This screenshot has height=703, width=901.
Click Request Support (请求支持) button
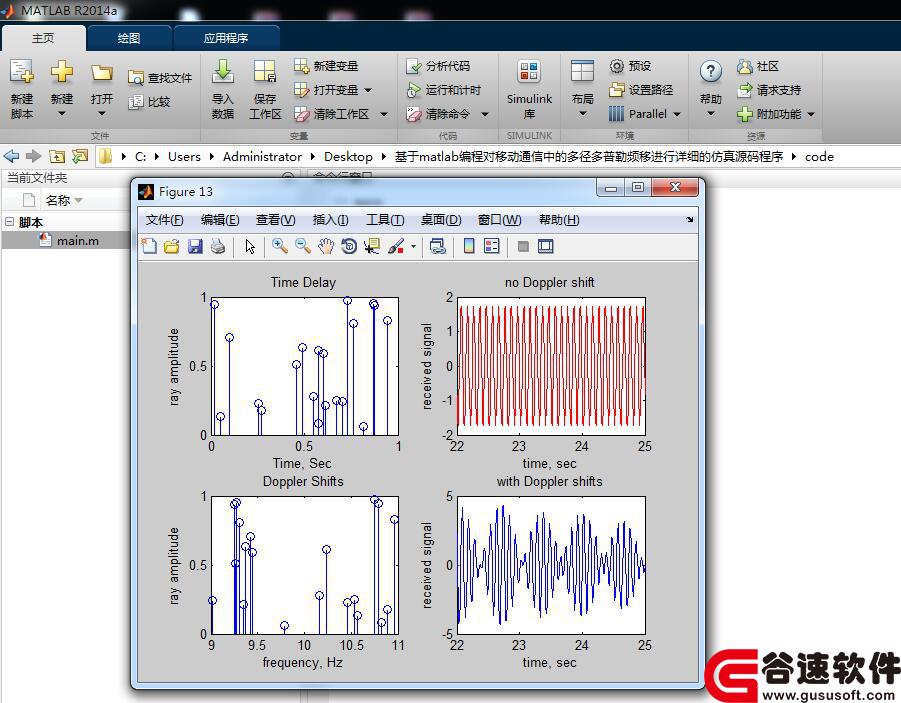coord(769,90)
